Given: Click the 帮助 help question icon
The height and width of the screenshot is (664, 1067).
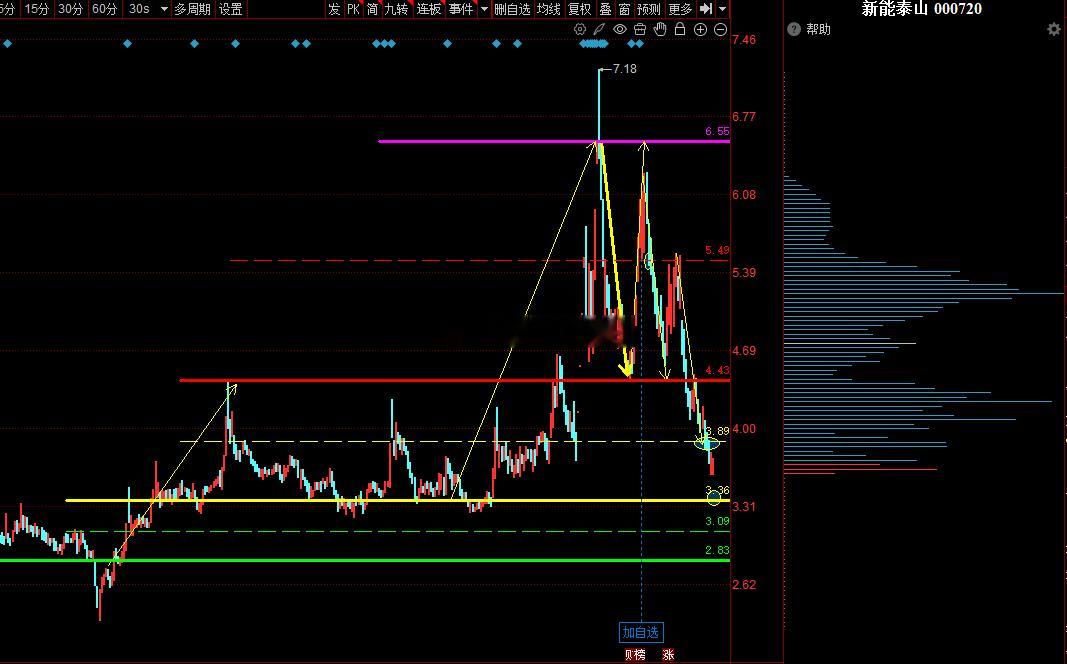Looking at the screenshot, I should [x=793, y=29].
